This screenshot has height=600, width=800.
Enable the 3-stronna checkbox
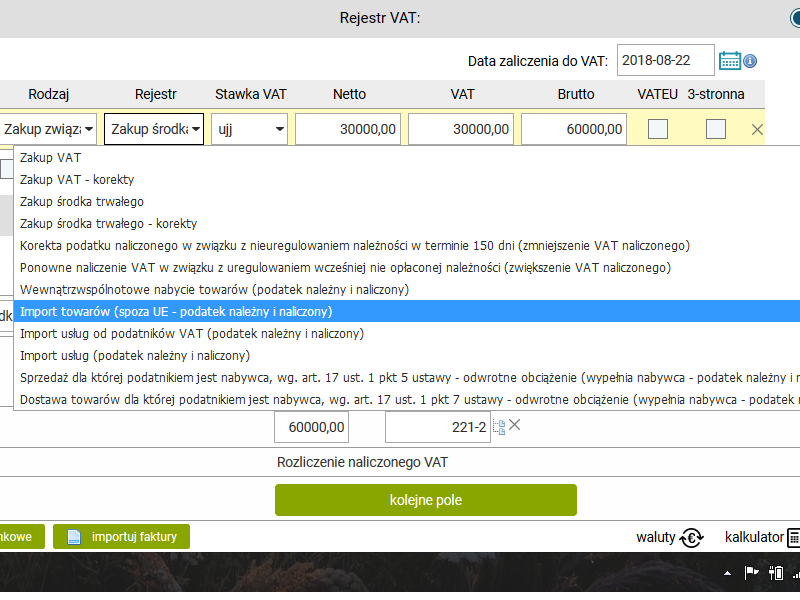tap(715, 129)
